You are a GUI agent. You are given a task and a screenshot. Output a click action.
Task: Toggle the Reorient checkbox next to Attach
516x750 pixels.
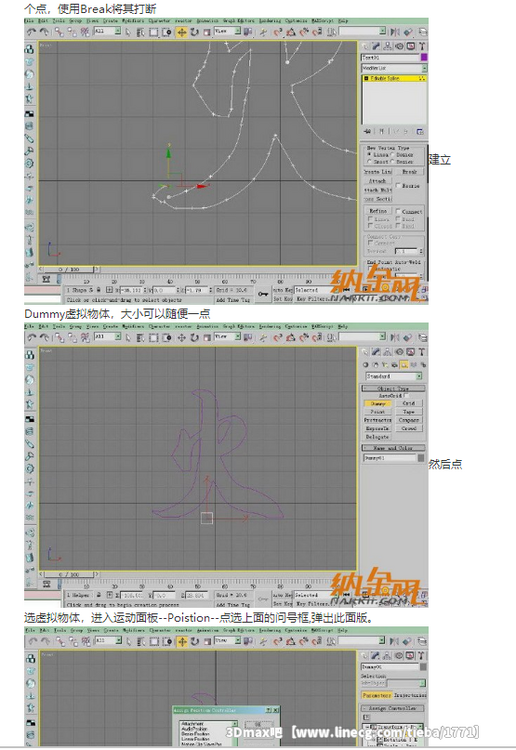pos(398,185)
